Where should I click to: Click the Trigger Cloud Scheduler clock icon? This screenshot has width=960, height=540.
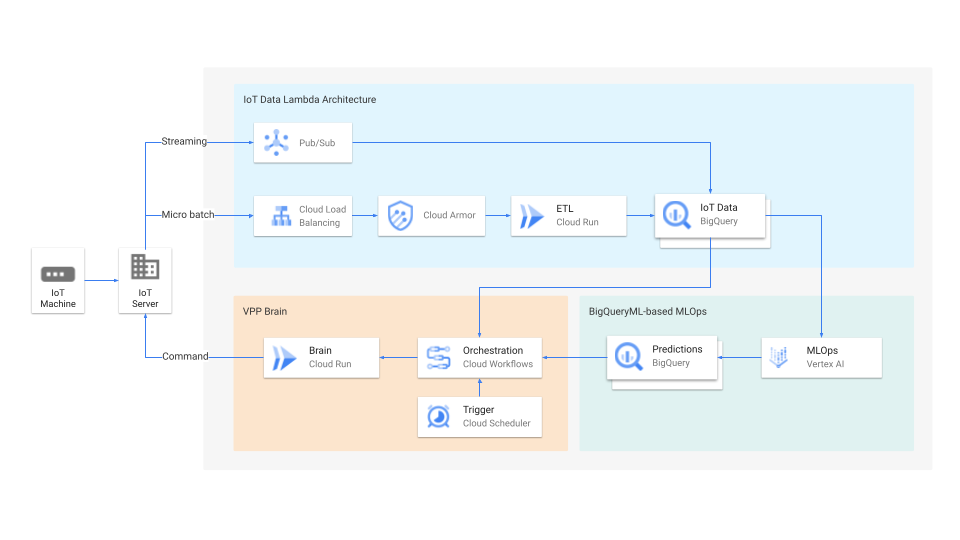click(x=438, y=417)
